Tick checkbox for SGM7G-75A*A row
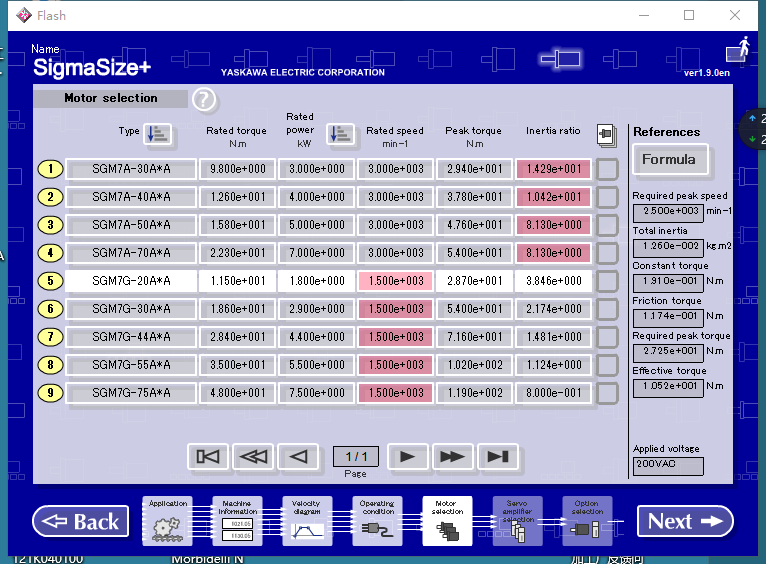 click(607, 393)
